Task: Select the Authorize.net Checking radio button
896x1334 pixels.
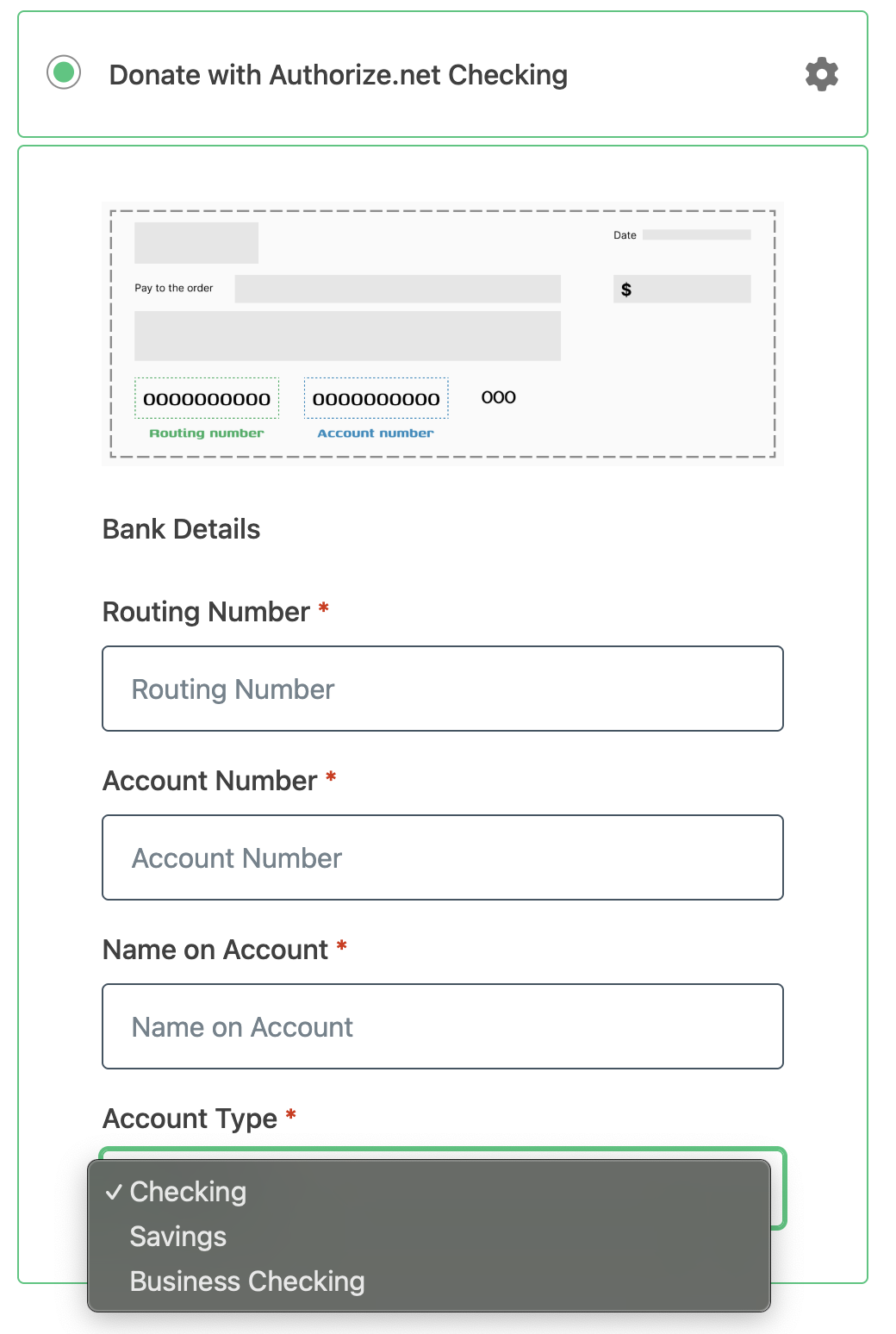Action: (x=64, y=72)
